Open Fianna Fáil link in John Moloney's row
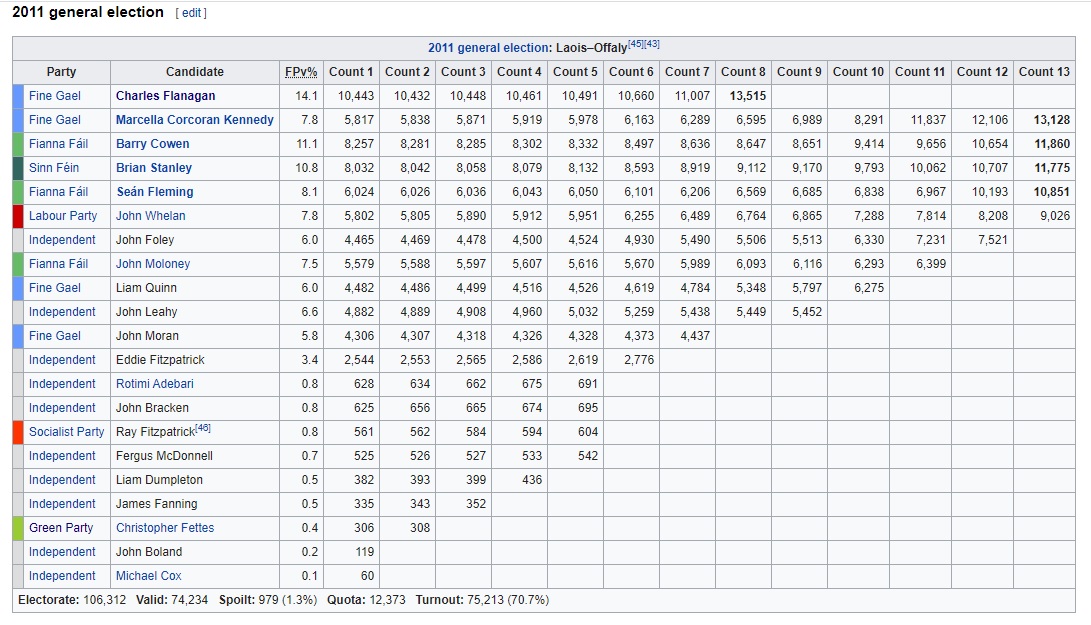The height and width of the screenshot is (625, 1091). pyautogui.click(x=58, y=264)
